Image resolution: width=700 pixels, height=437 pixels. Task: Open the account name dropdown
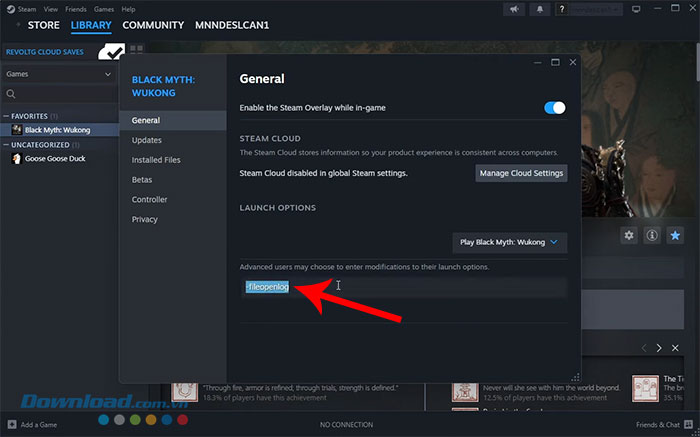pos(596,9)
